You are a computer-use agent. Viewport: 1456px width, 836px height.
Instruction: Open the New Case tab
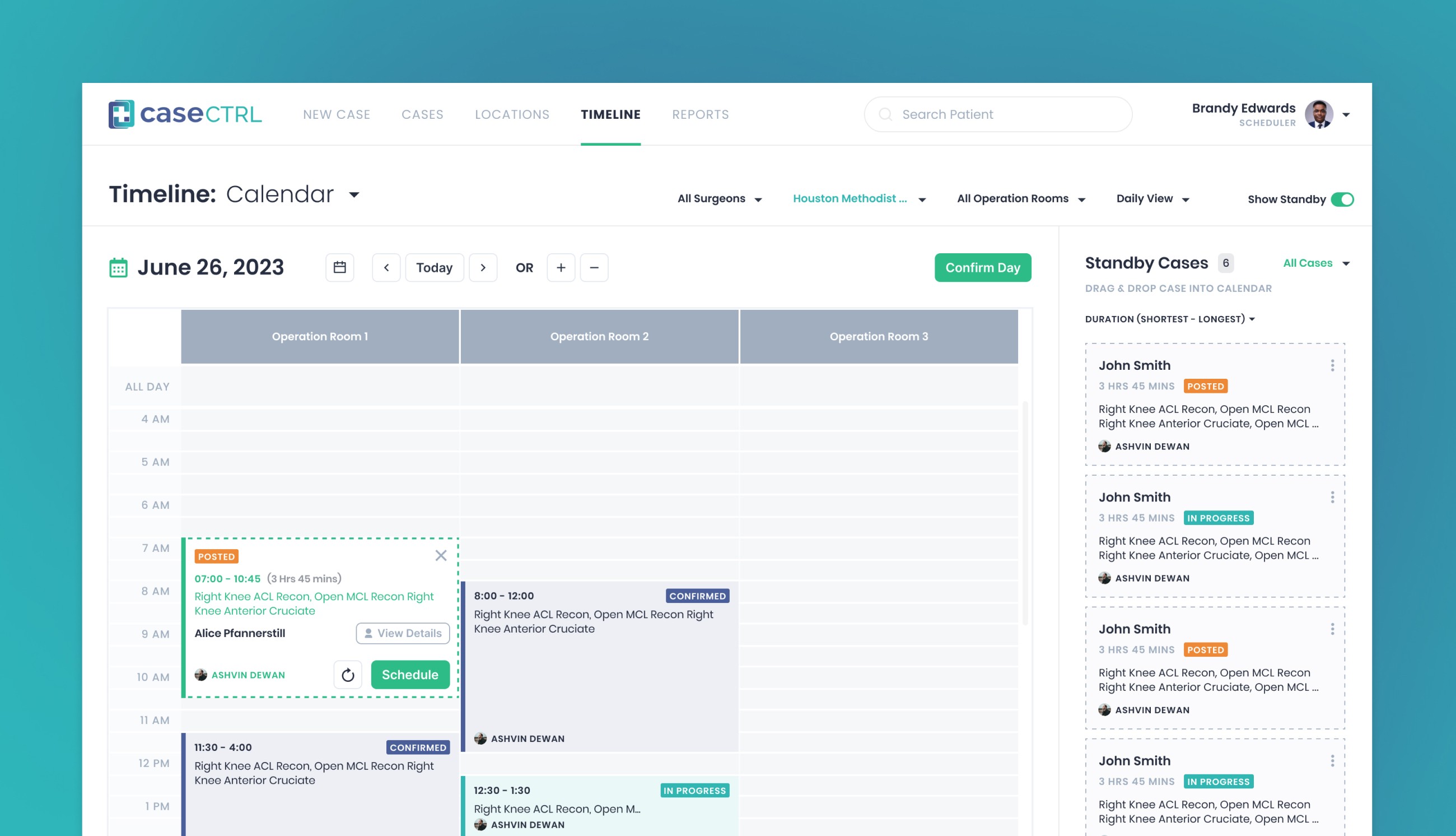click(336, 114)
